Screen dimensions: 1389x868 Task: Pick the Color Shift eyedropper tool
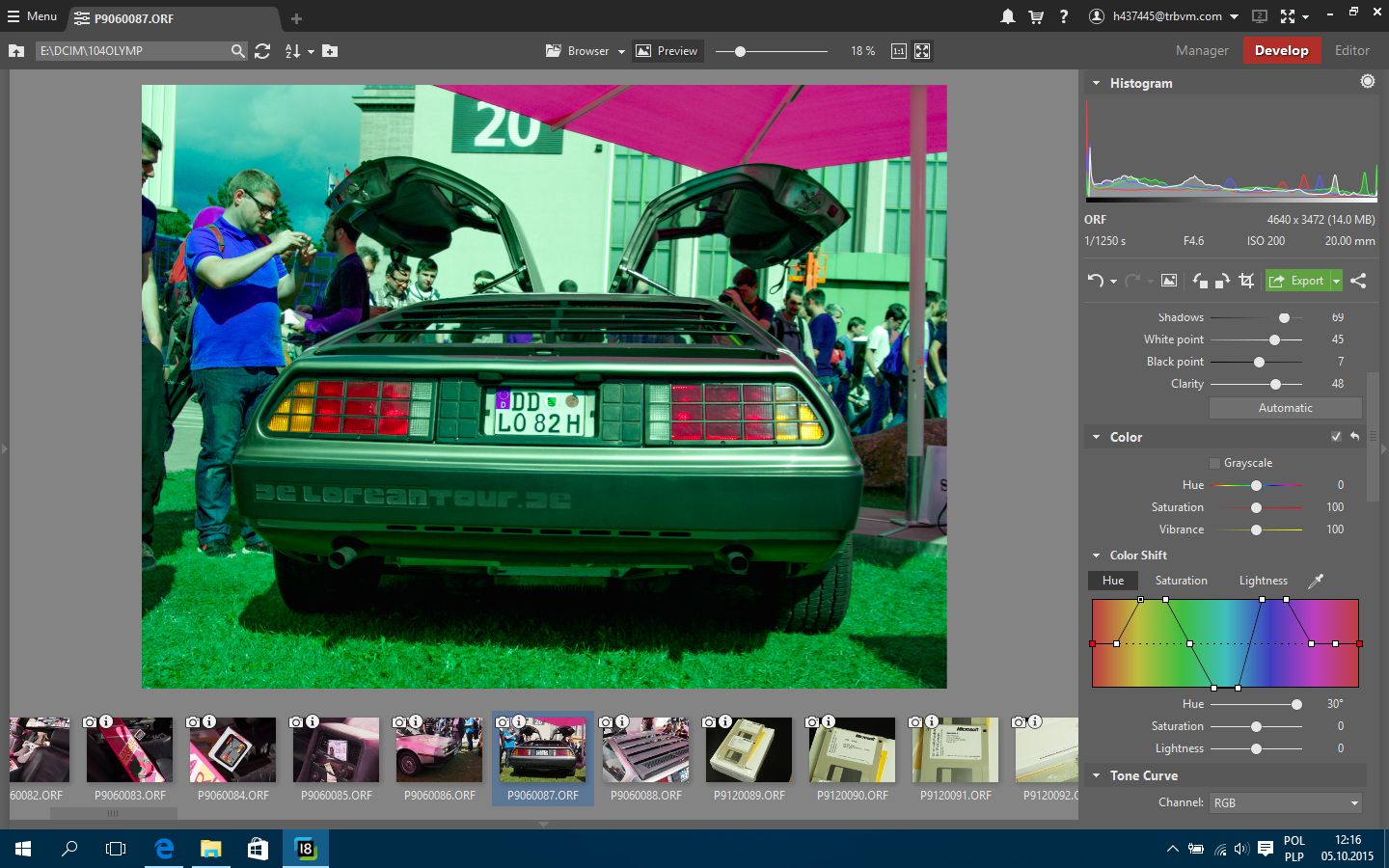point(1316,581)
